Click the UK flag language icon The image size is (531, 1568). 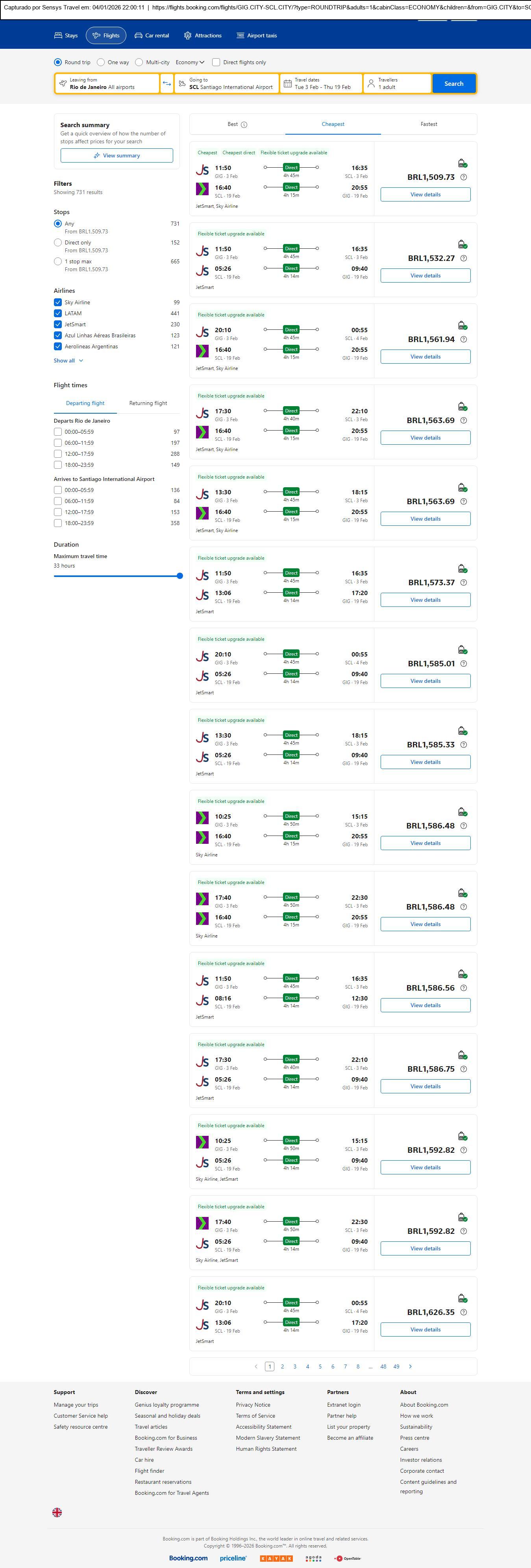(x=57, y=1512)
